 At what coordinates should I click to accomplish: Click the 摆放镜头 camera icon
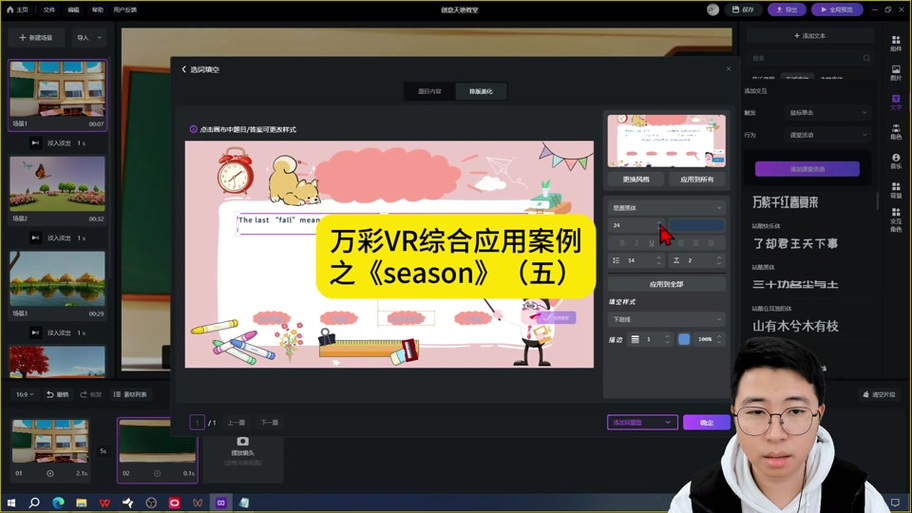(243, 441)
